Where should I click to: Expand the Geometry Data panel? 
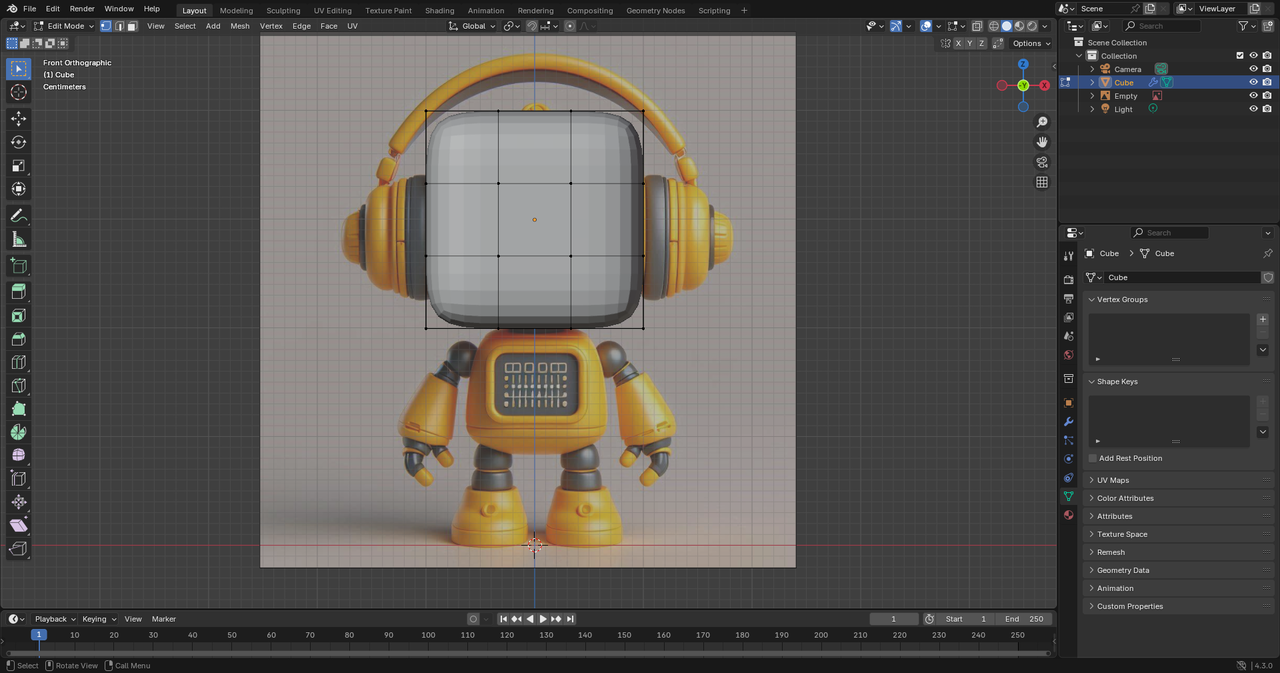coord(1122,570)
